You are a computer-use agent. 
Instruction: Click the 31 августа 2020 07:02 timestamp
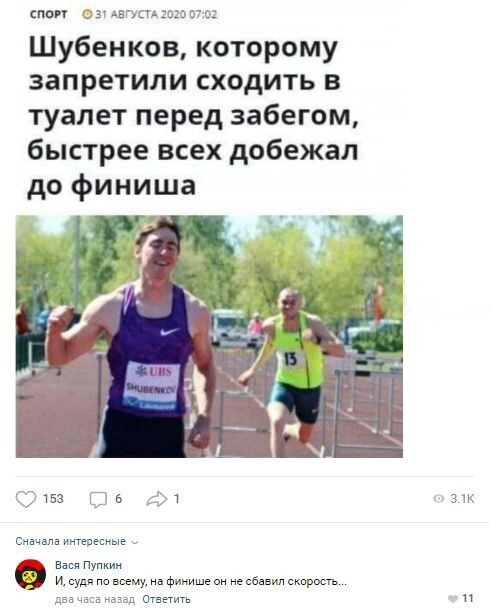(156, 14)
